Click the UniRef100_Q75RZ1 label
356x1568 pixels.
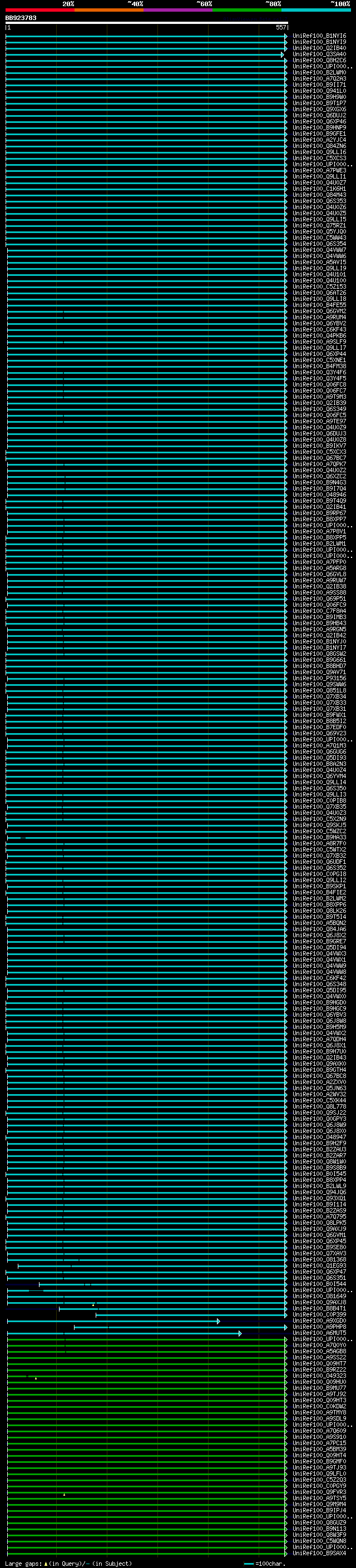(319, 225)
